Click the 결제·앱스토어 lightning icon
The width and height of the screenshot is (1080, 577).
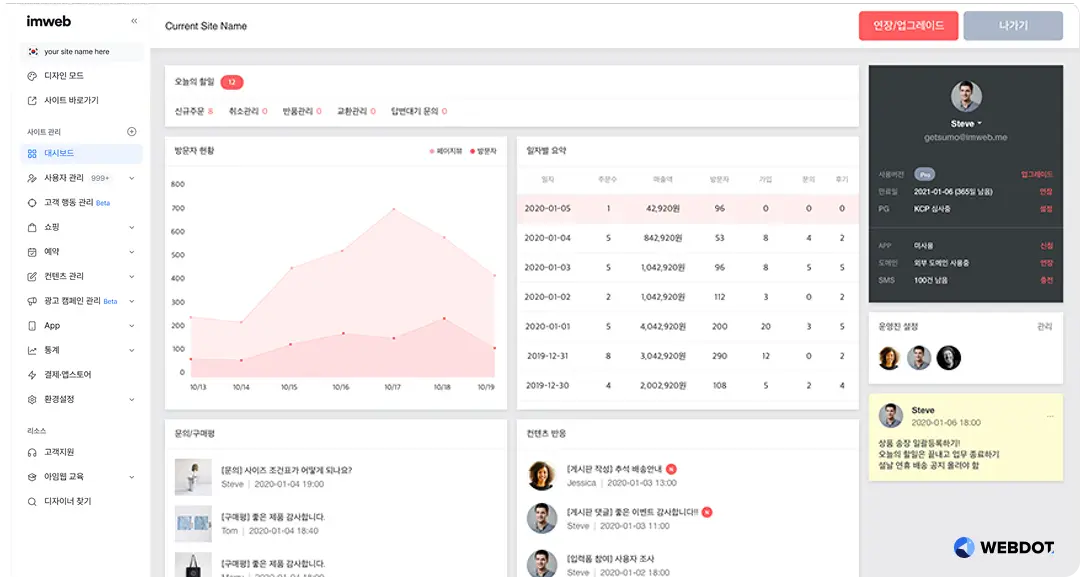[32, 375]
